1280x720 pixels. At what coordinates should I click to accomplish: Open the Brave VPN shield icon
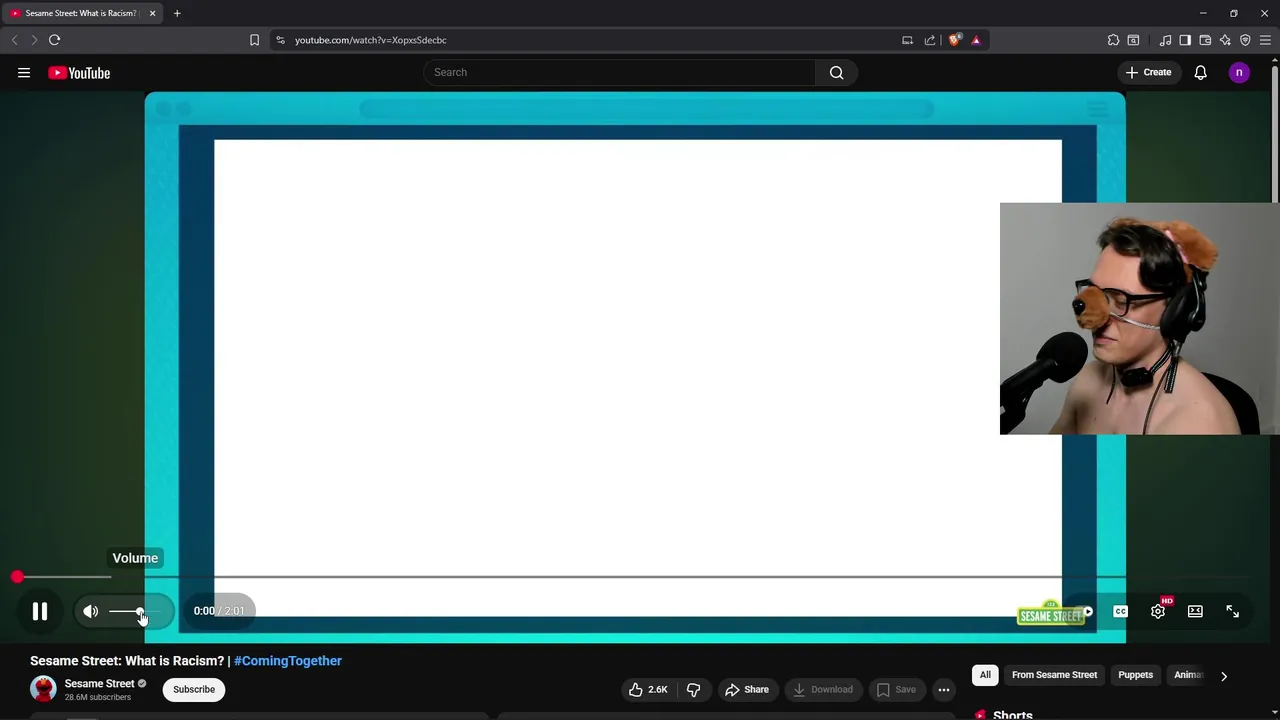click(x=1245, y=40)
